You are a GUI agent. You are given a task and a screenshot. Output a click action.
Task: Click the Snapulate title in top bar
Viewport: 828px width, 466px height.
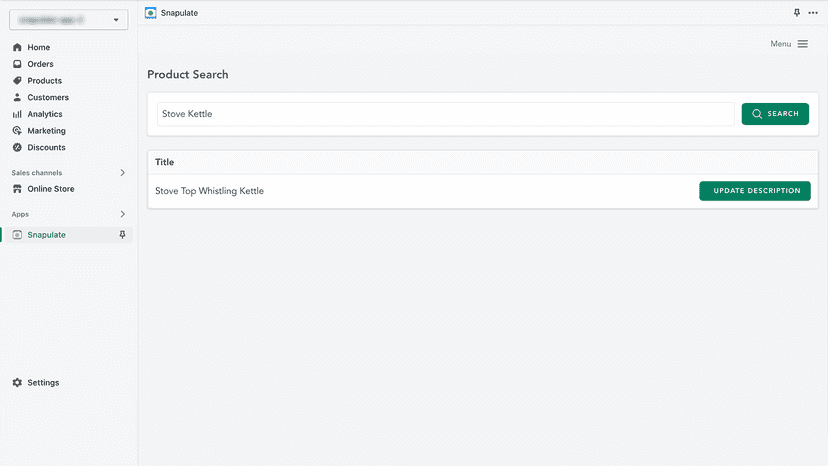click(x=180, y=13)
